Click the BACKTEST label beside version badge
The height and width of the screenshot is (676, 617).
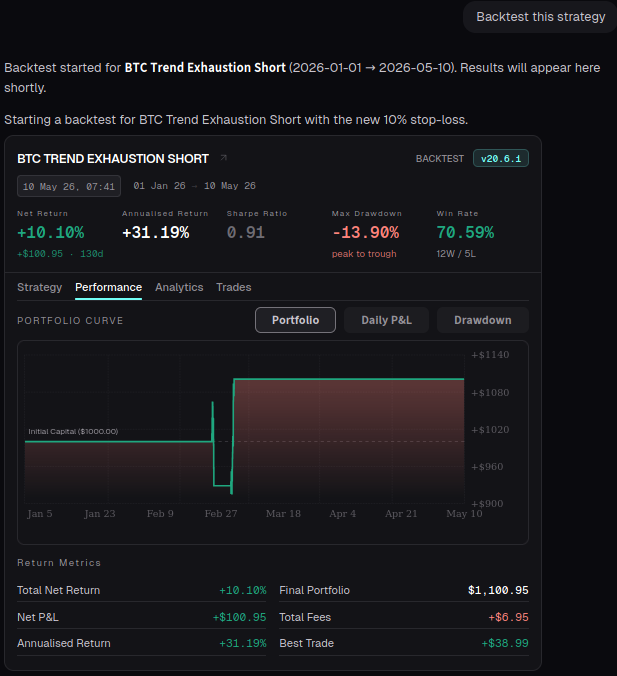point(440,159)
